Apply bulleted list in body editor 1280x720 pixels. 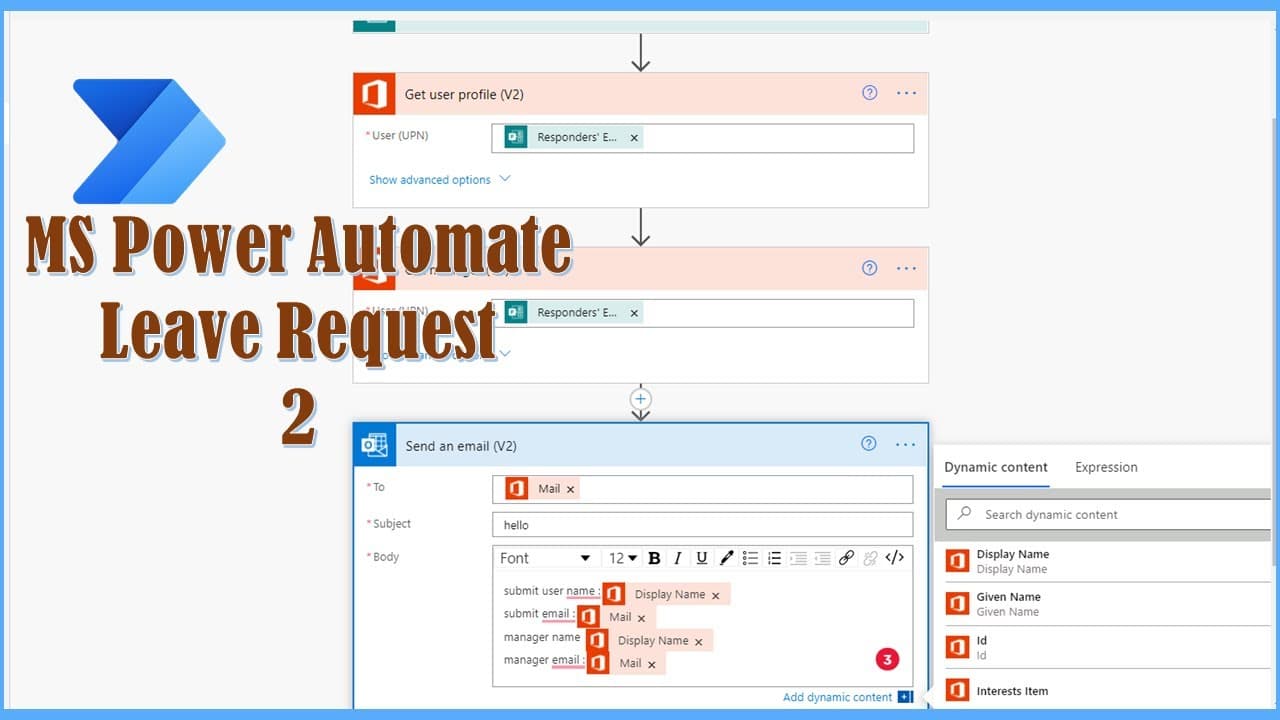[750, 558]
